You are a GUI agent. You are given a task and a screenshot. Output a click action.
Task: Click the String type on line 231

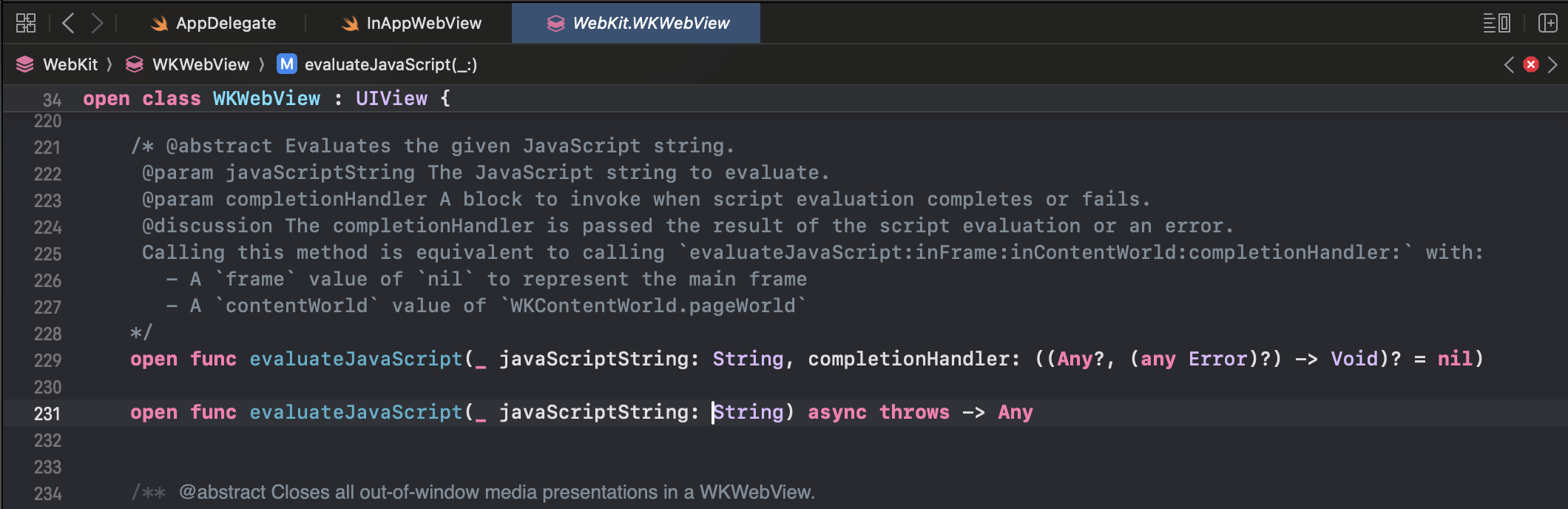pyautogui.click(x=748, y=412)
